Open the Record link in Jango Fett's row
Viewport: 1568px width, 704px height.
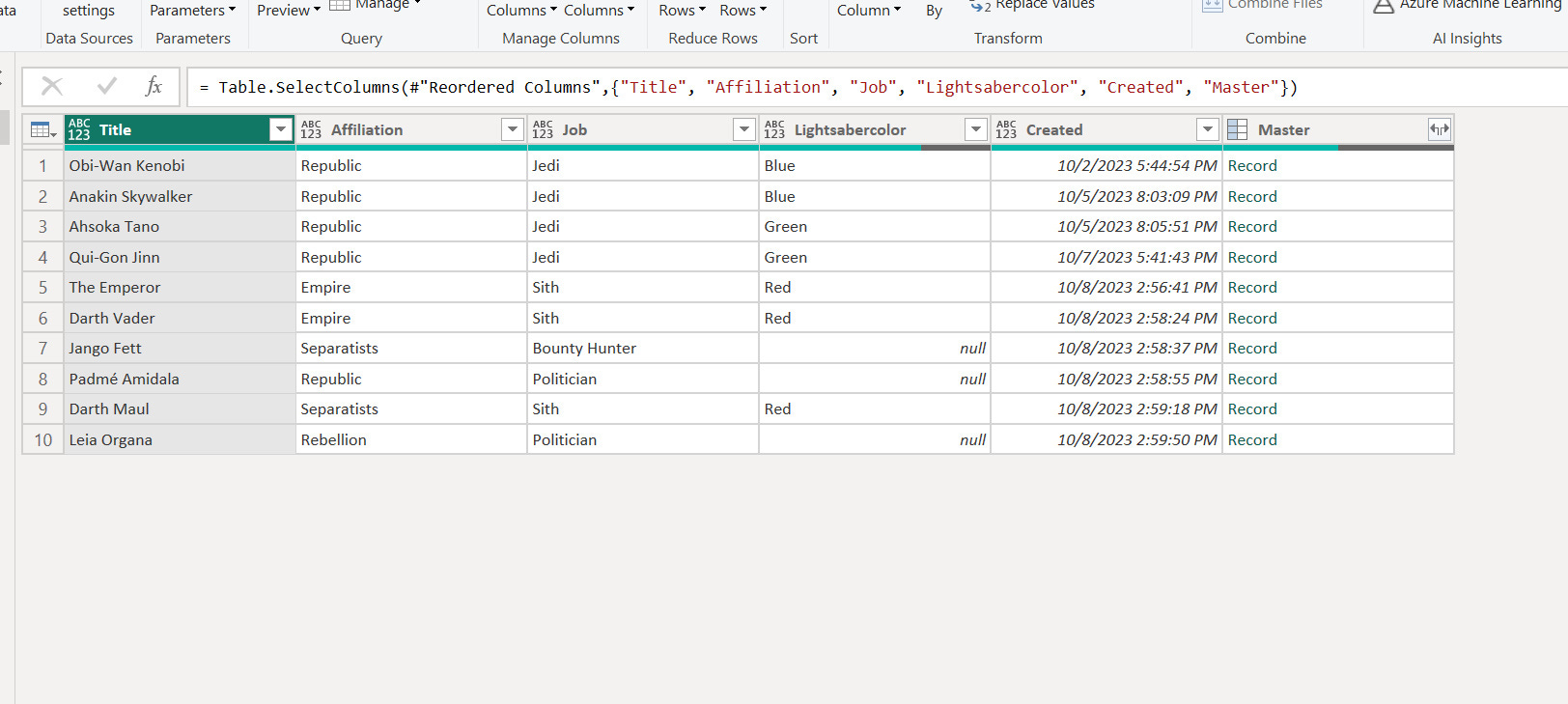point(1252,348)
